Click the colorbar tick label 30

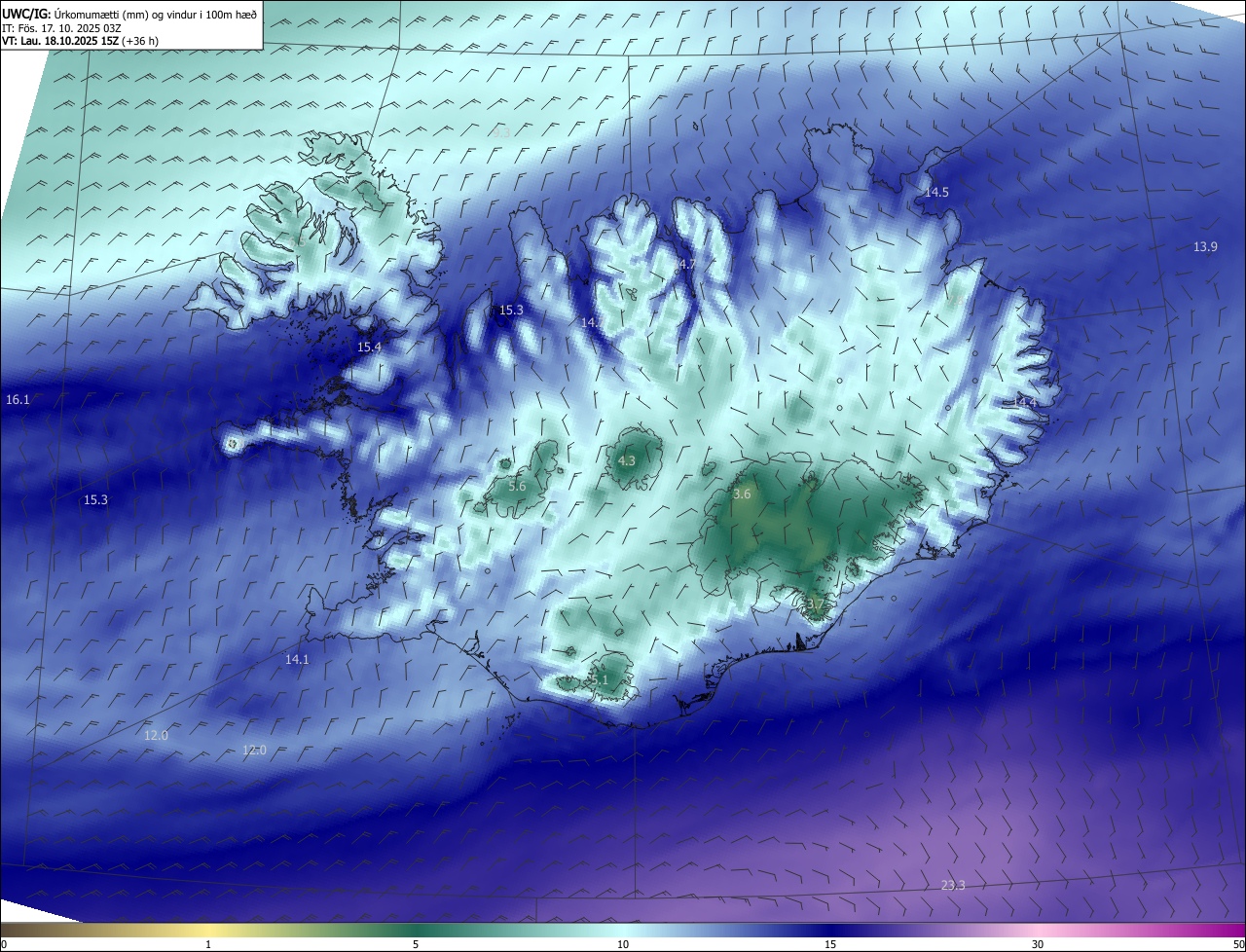1038,944
